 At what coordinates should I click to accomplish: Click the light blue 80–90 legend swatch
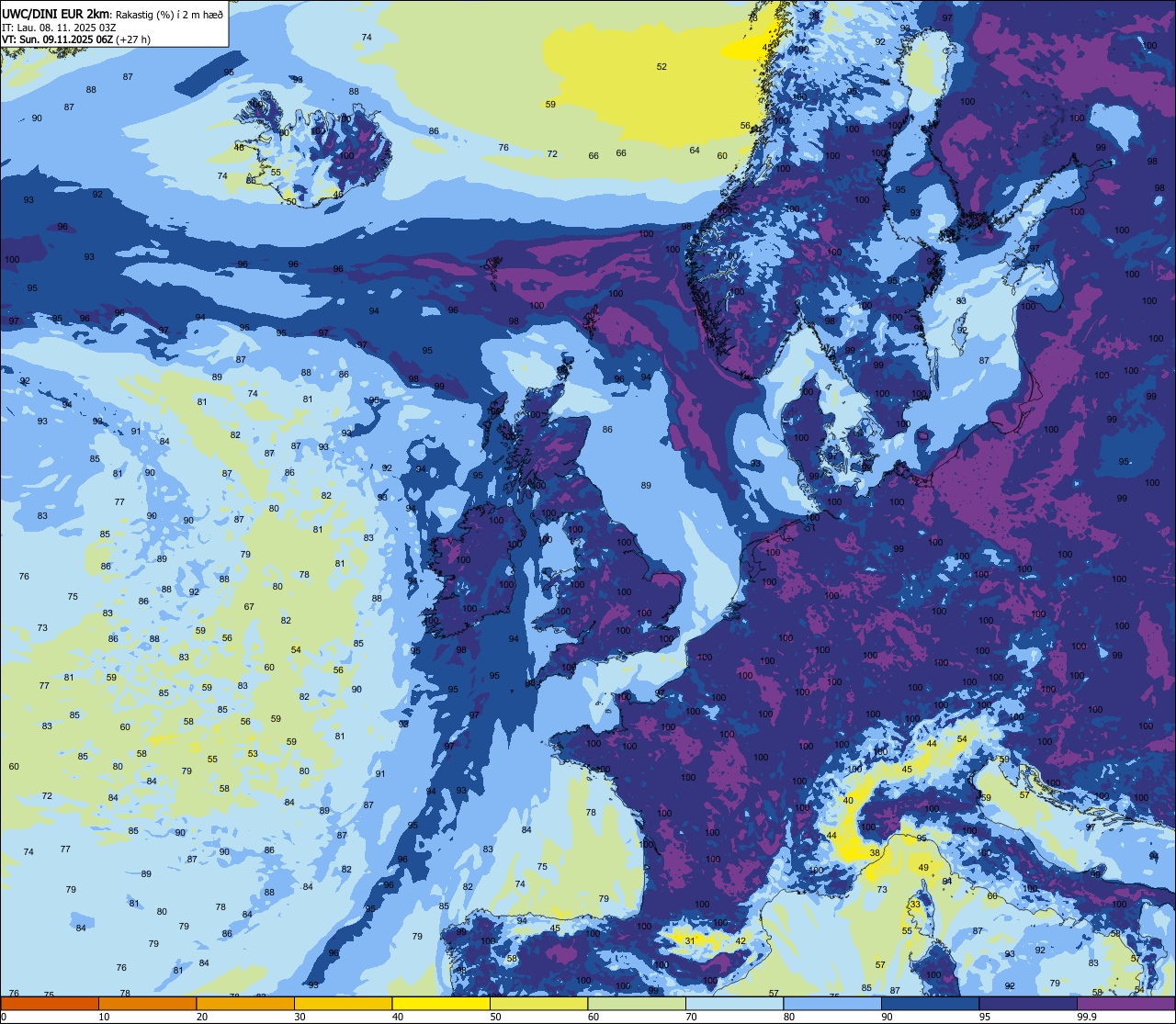[833, 1003]
